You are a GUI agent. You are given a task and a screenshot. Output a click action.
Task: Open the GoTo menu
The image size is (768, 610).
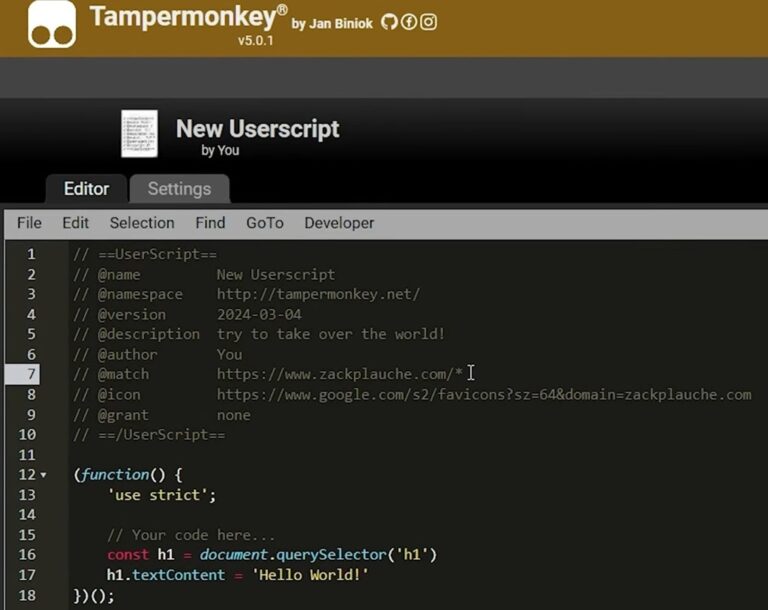265,223
